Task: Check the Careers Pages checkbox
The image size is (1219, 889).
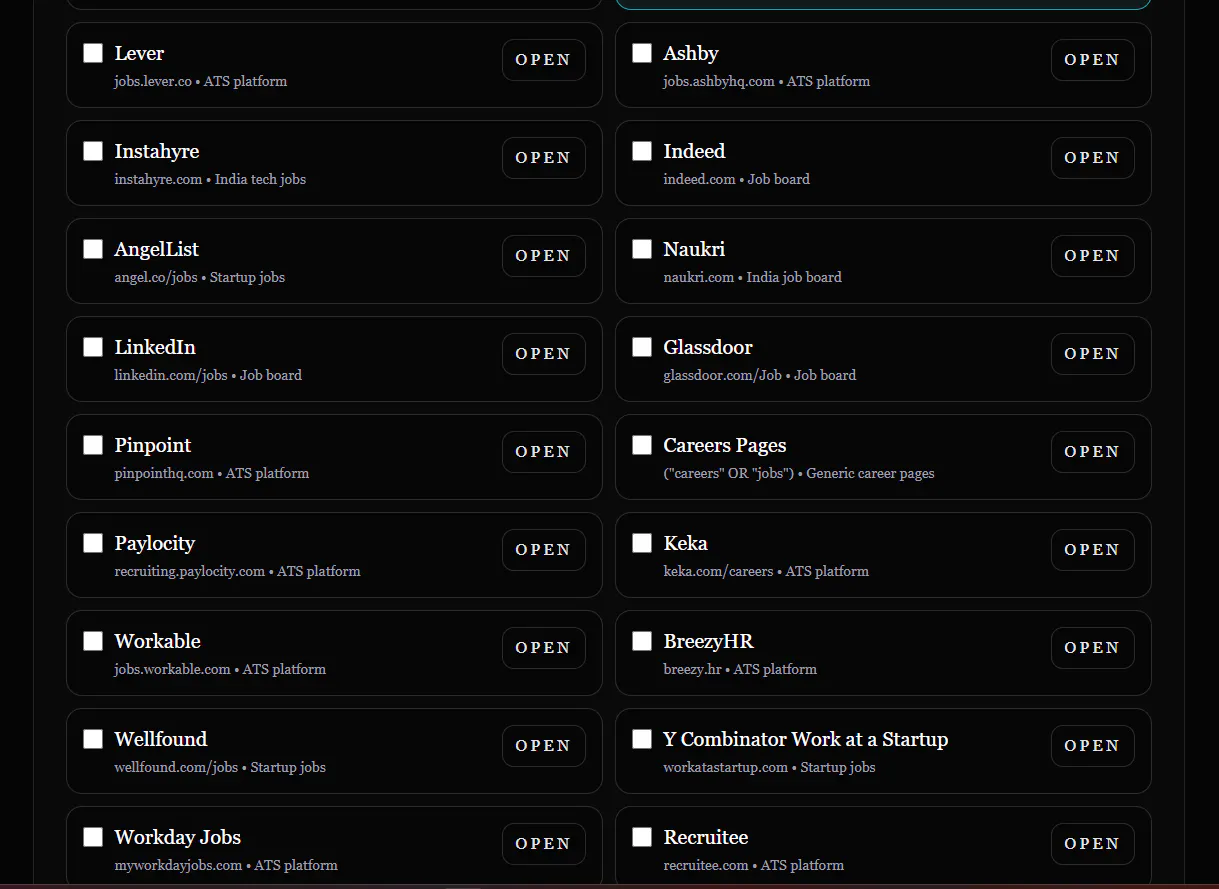Action: point(642,445)
